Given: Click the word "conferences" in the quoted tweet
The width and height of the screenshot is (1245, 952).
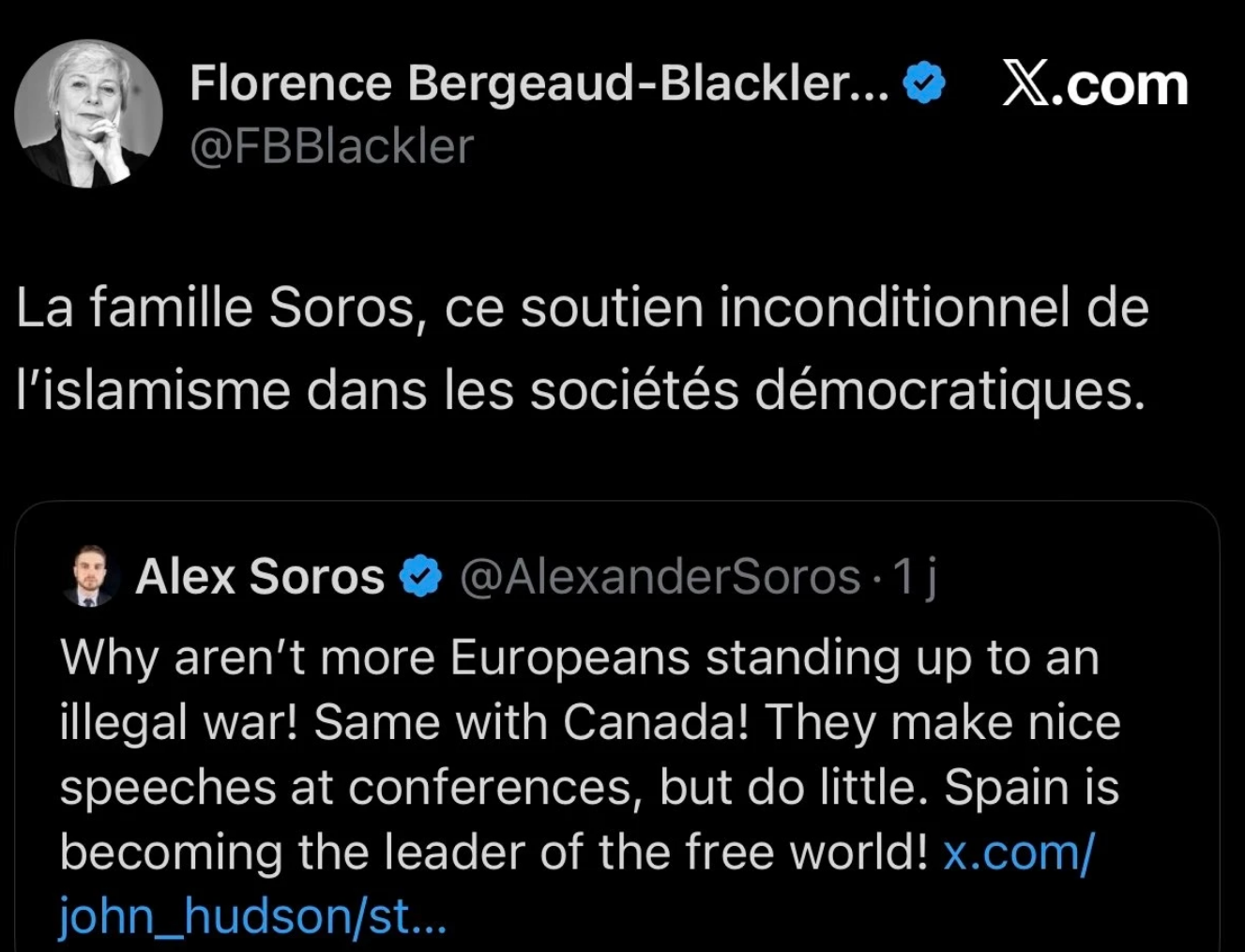Looking at the screenshot, I should (495, 788).
